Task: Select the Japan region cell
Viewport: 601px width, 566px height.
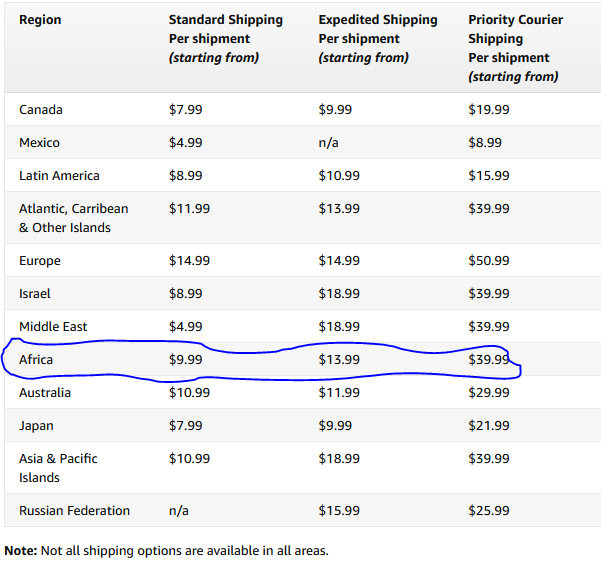Action: tap(36, 426)
